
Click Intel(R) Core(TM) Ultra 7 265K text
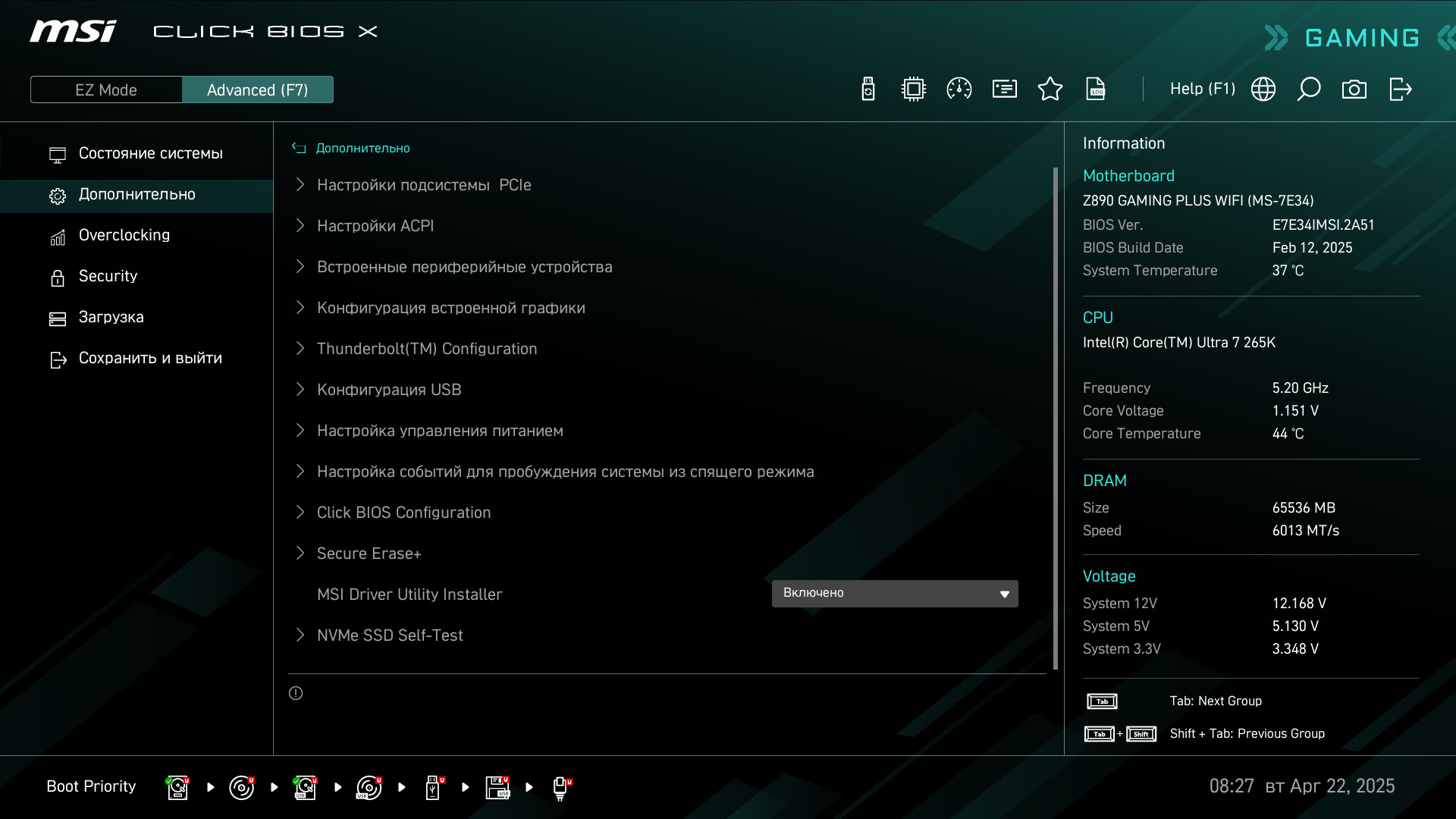pyautogui.click(x=1179, y=343)
